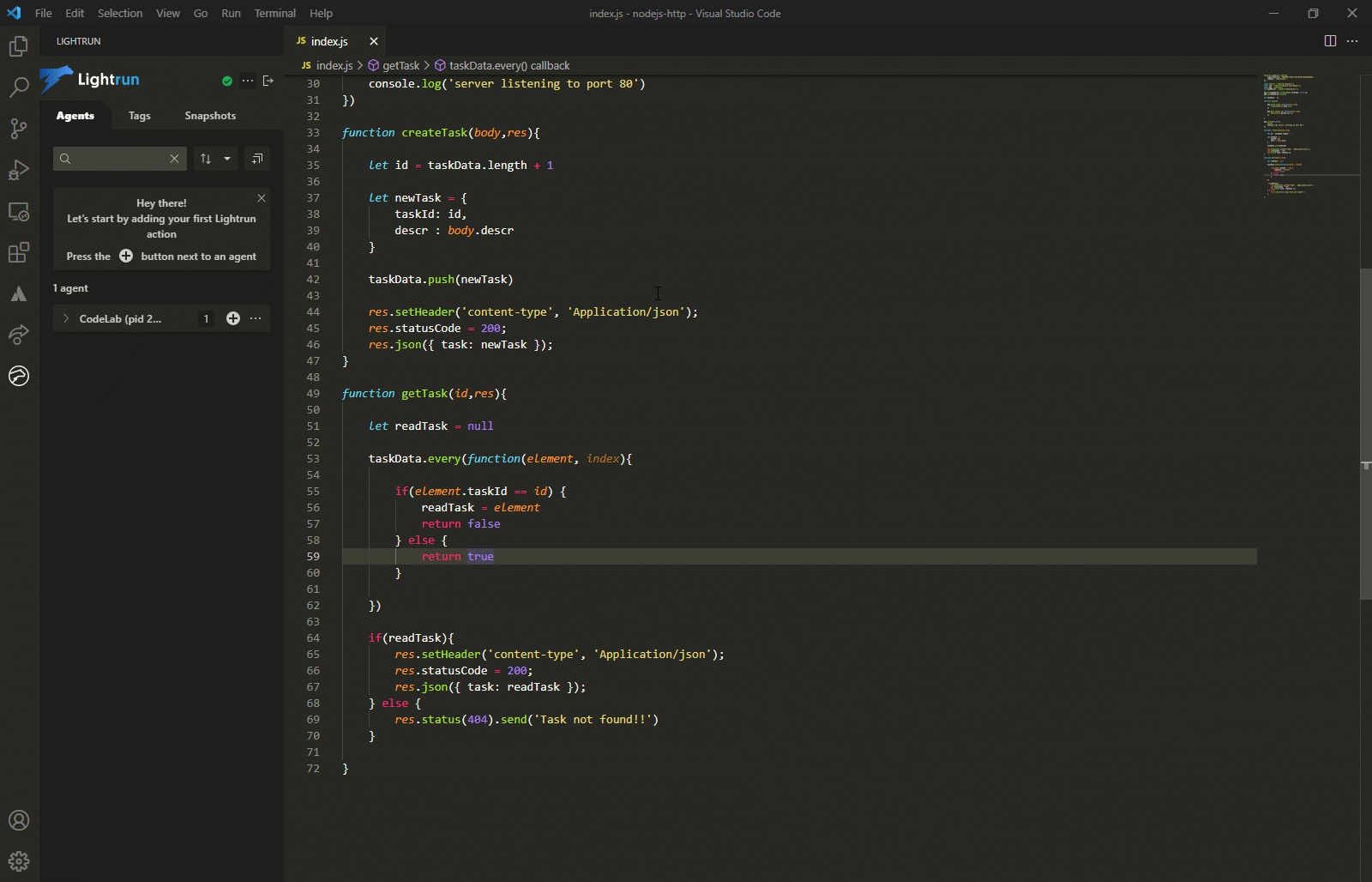Click the Lightrun icon in activity bar
This screenshot has width=1372, height=882.
click(19, 376)
